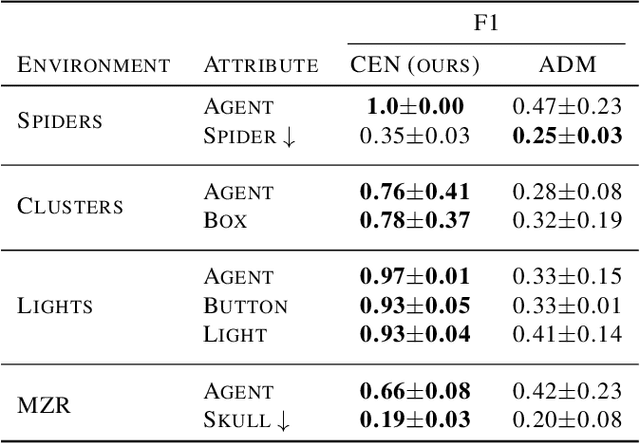Viewport: 640px width, 444px height.
Task: Select the 0.66±0.08 value cell
Action: 415,391
